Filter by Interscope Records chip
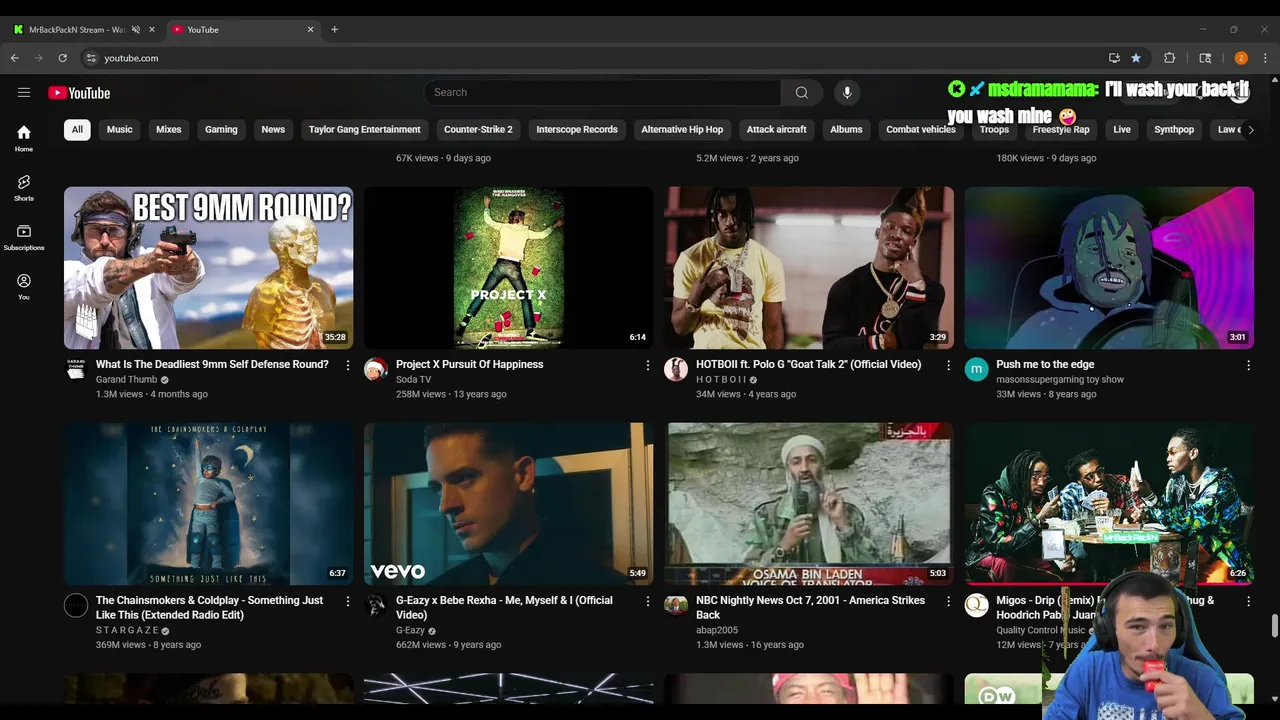1280x720 pixels. point(577,129)
